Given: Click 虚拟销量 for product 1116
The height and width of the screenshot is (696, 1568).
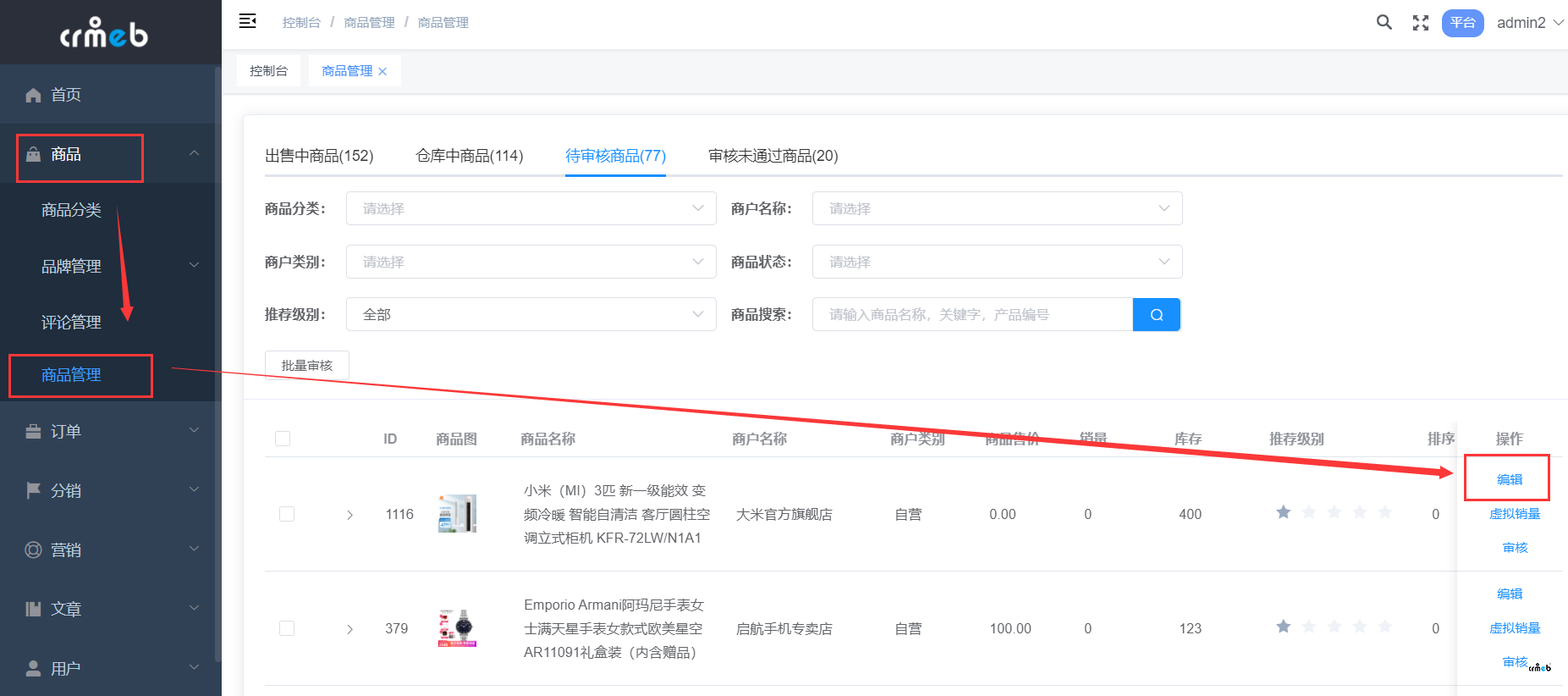Looking at the screenshot, I should pyautogui.click(x=1515, y=513).
